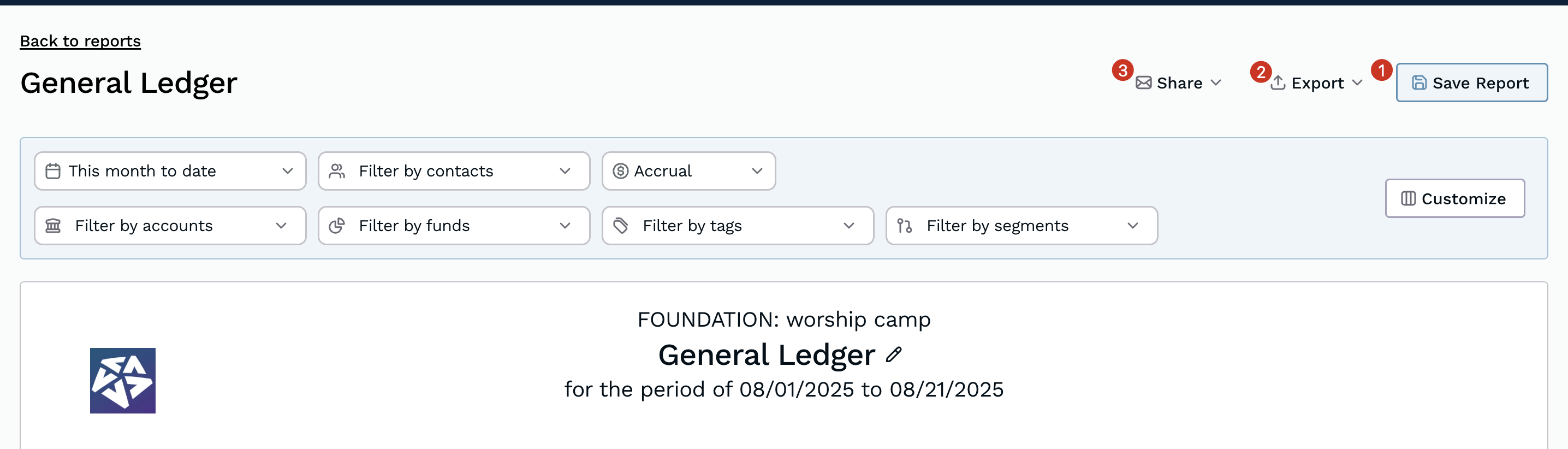Open the Export menu
The height and width of the screenshot is (449, 1568).
pos(1317,83)
